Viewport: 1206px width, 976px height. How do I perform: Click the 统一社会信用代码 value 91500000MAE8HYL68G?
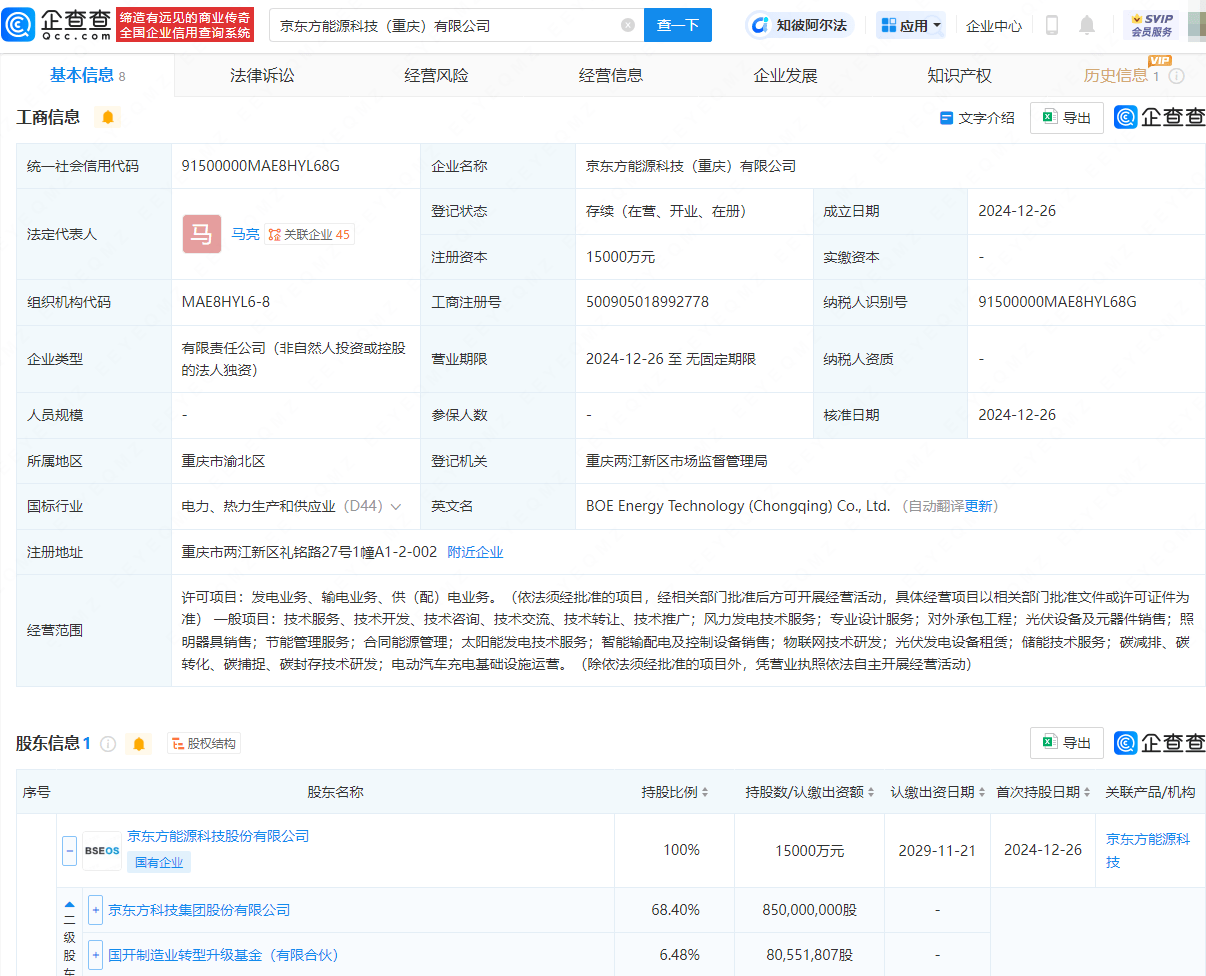point(261,166)
